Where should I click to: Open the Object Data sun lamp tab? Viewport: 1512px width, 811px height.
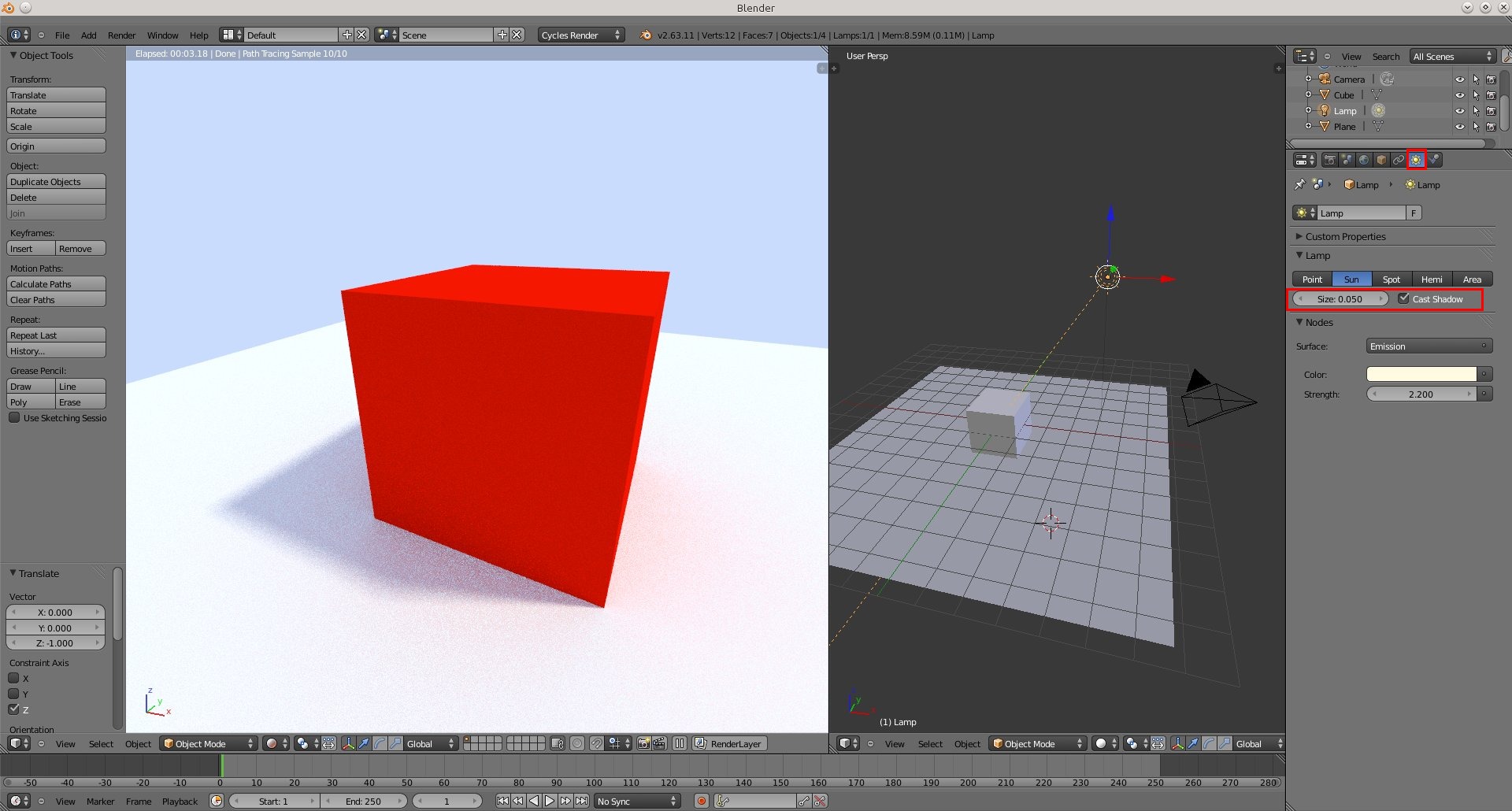click(x=1416, y=160)
